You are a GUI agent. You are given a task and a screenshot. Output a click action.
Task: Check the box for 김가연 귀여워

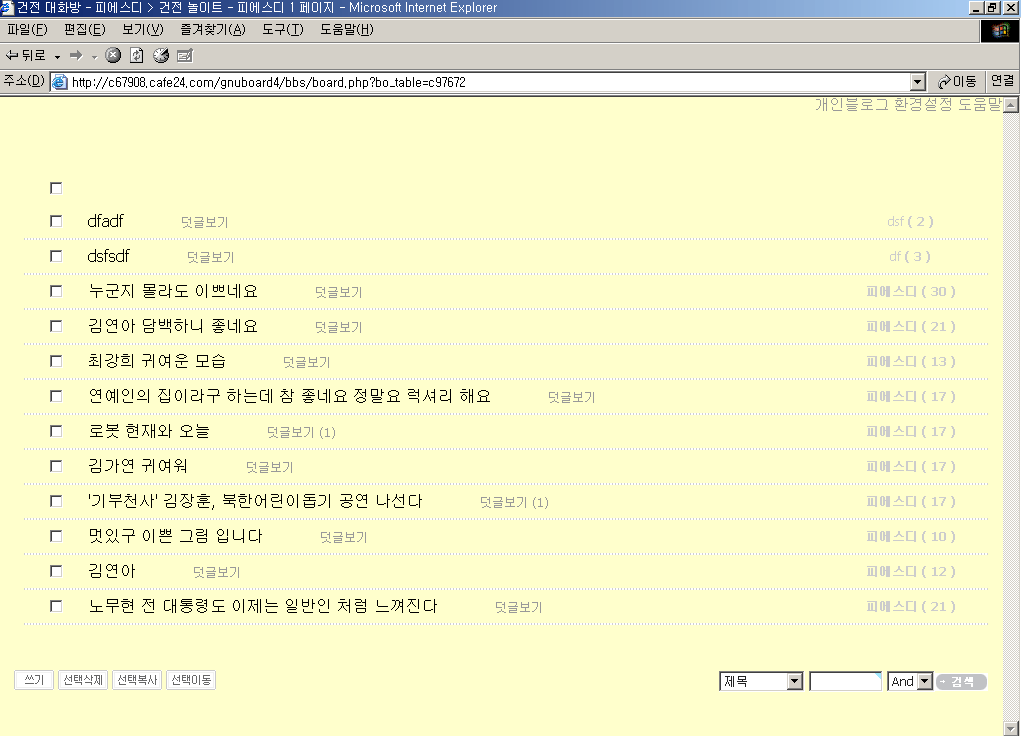[56, 466]
